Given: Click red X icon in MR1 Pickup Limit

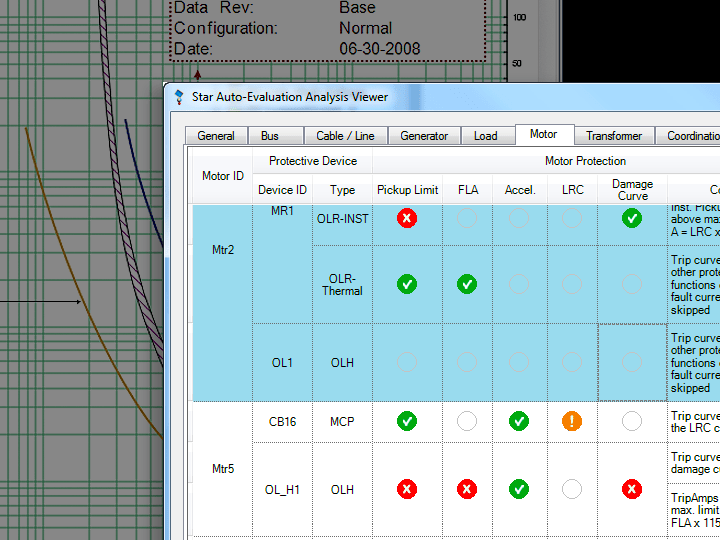Looking at the screenshot, I should [407, 218].
